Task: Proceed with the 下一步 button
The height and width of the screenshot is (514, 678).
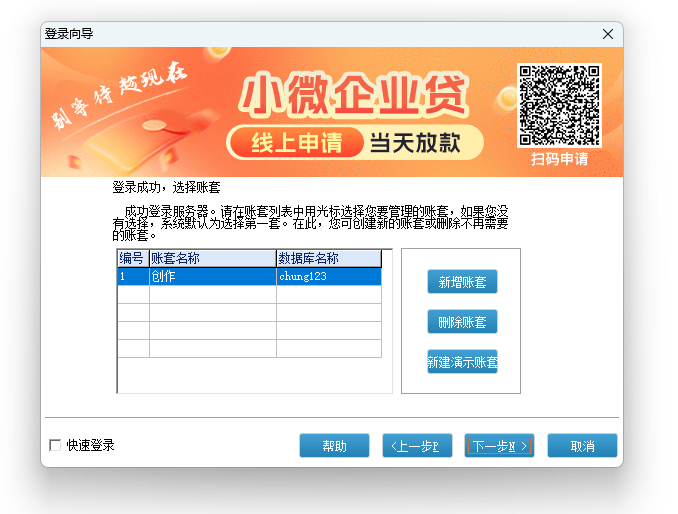Action: [499, 446]
